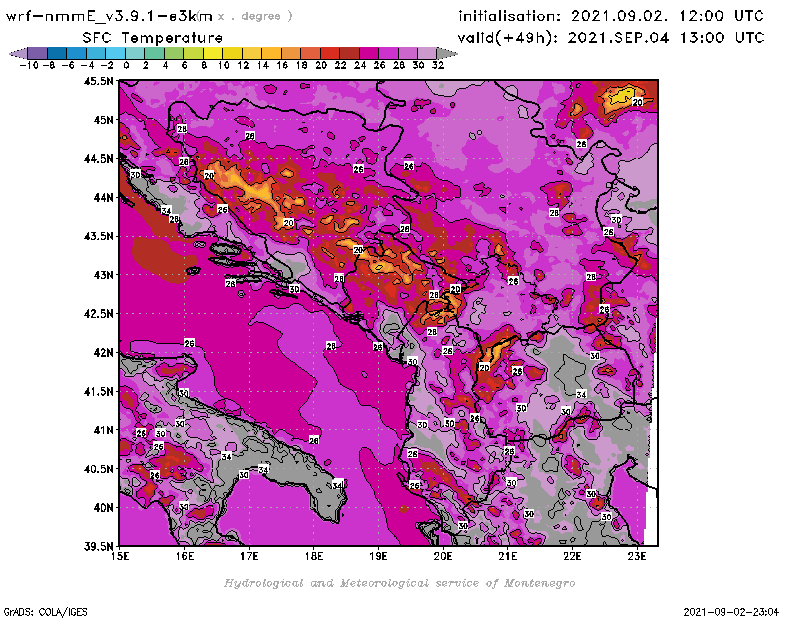This screenshot has height=618, width=800.
Task: Click the color bar swatch between -10 and -8
Action: click(x=38, y=54)
